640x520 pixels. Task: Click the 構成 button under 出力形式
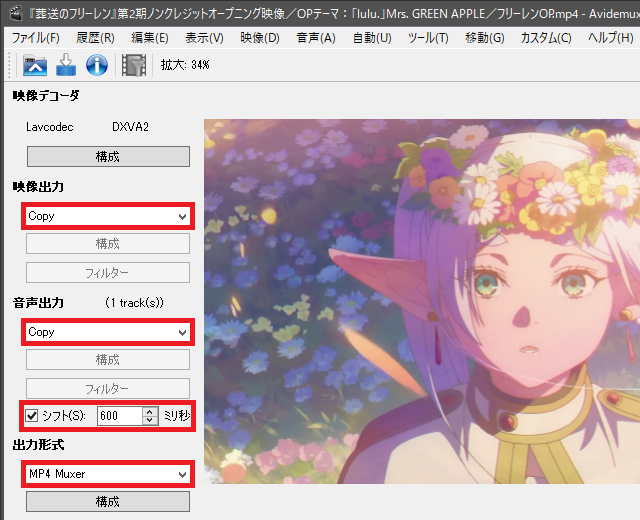[108, 501]
